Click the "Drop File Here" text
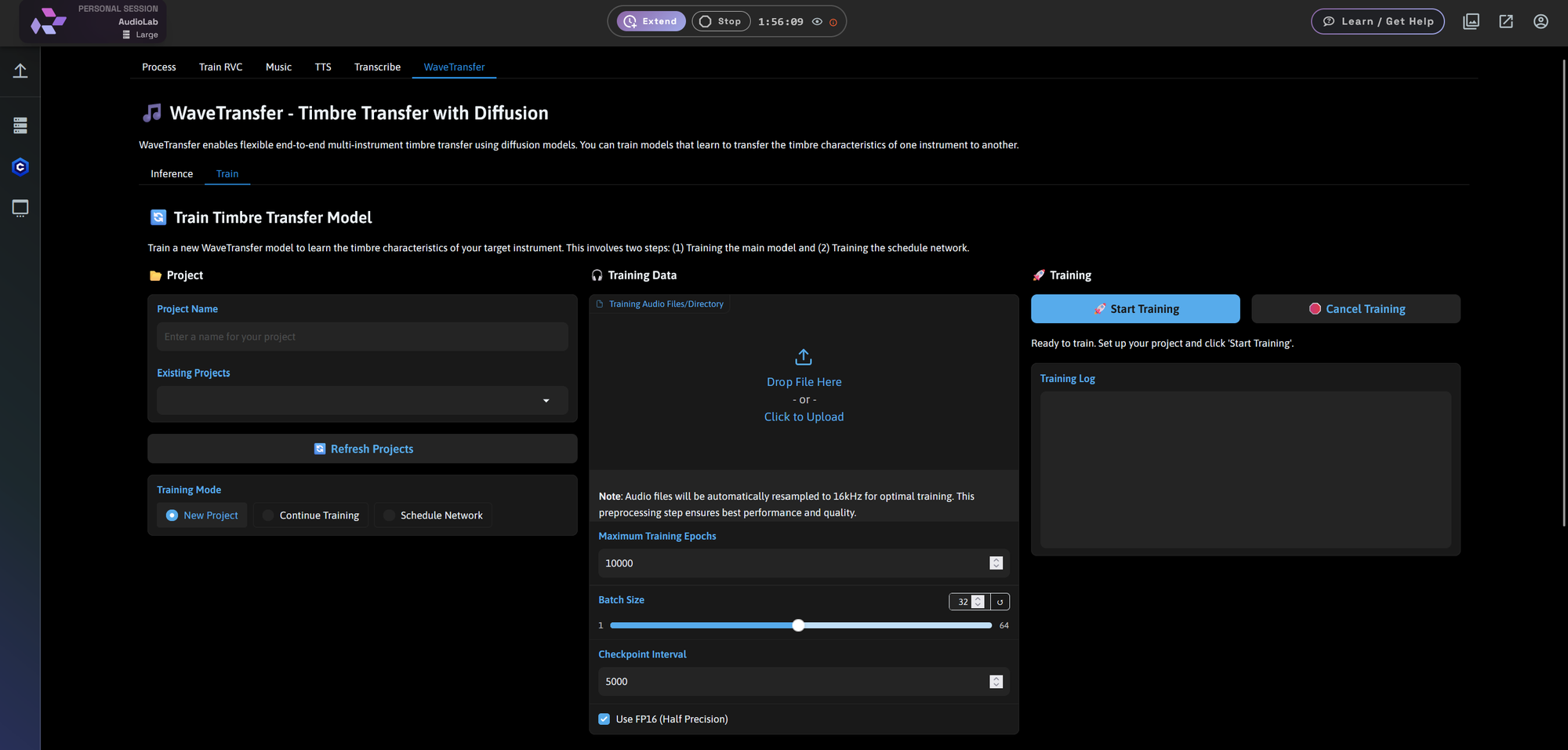 coord(804,382)
